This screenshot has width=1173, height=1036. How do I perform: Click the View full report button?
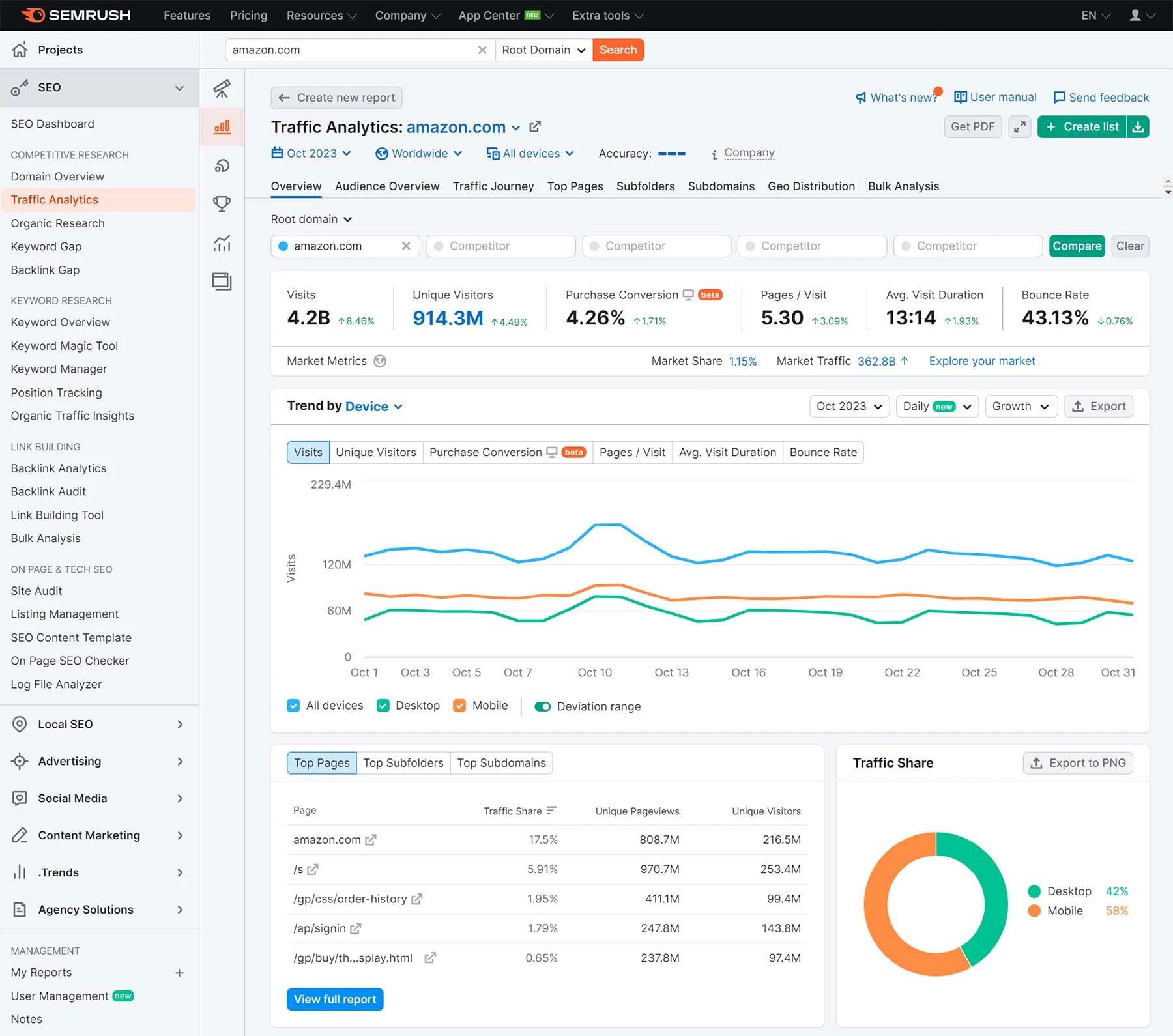[x=334, y=999]
